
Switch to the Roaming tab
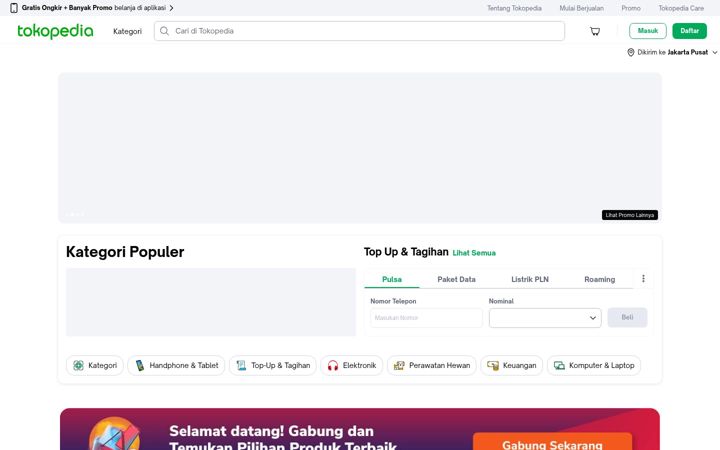coord(599,279)
